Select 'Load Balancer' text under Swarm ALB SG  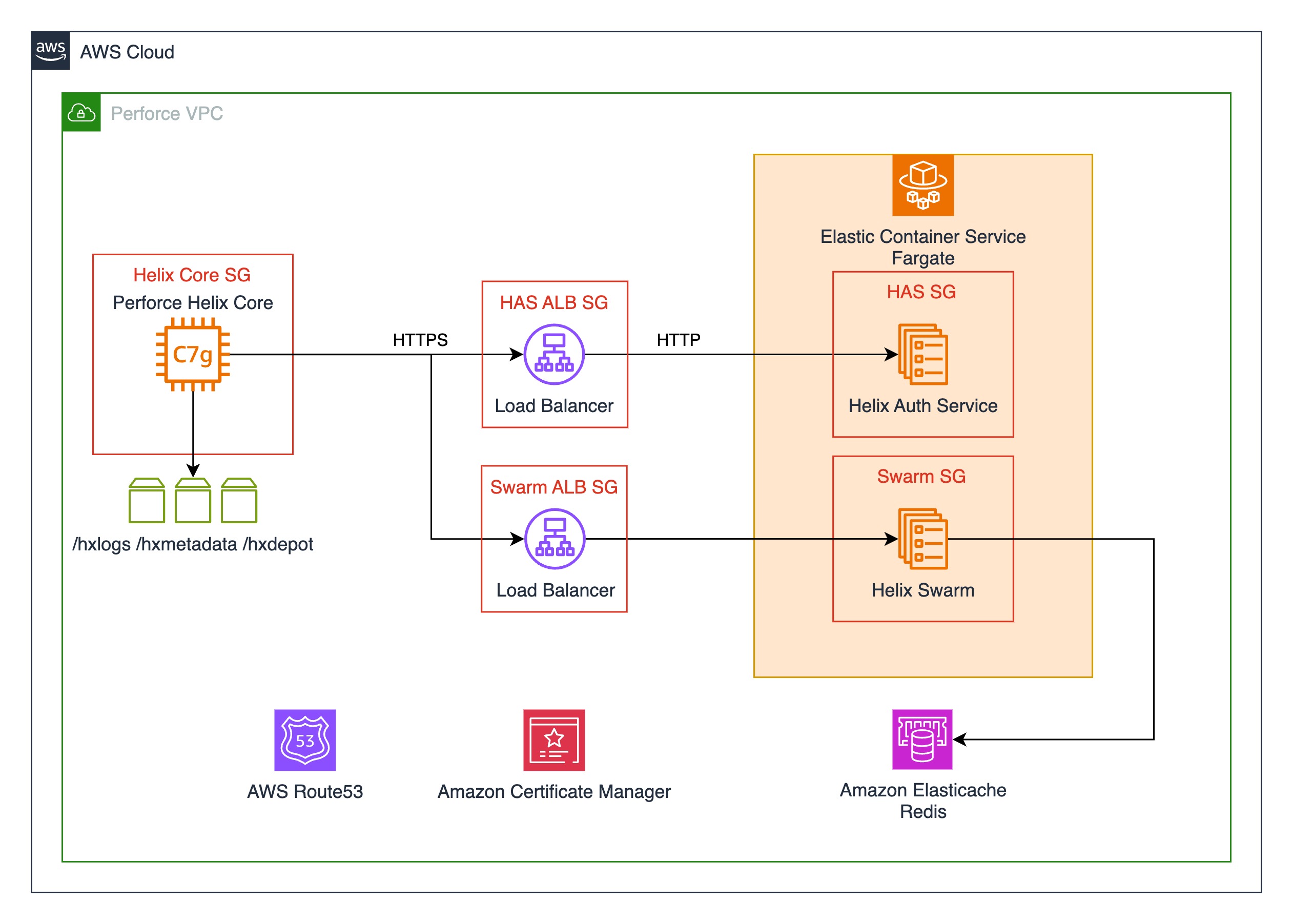tap(555, 590)
